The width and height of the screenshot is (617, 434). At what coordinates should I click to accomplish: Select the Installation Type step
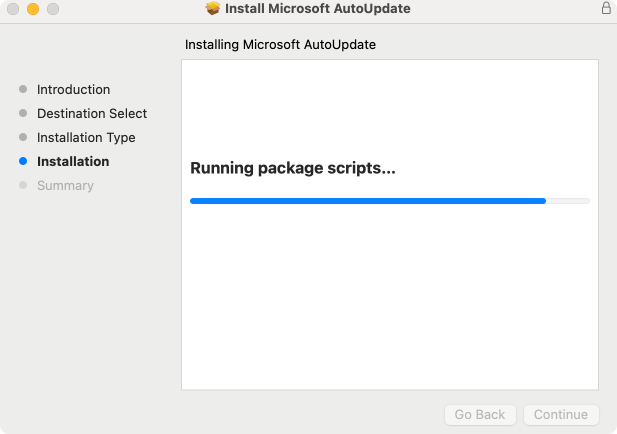(x=86, y=137)
